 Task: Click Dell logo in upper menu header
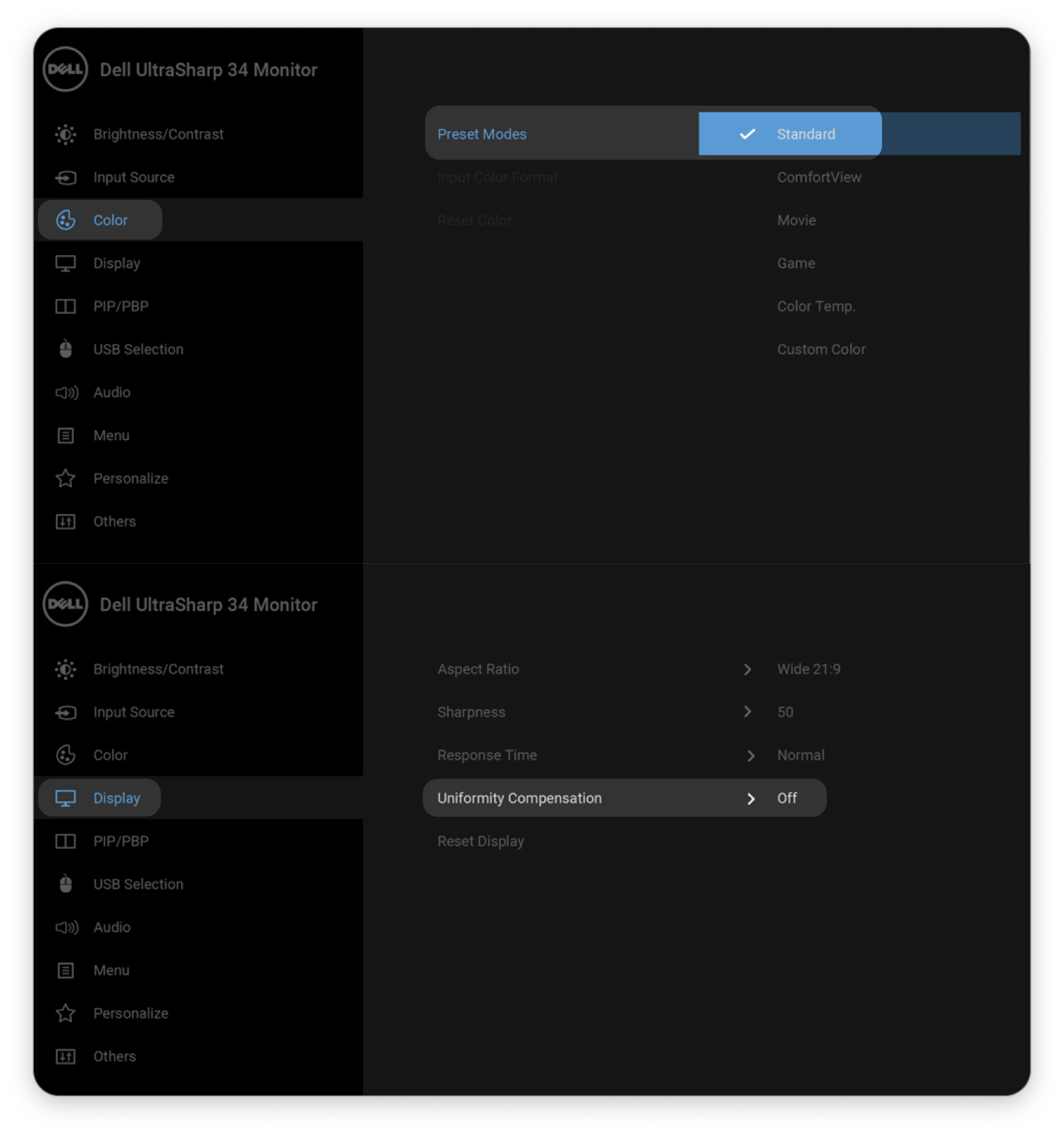pyautogui.click(x=65, y=70)
